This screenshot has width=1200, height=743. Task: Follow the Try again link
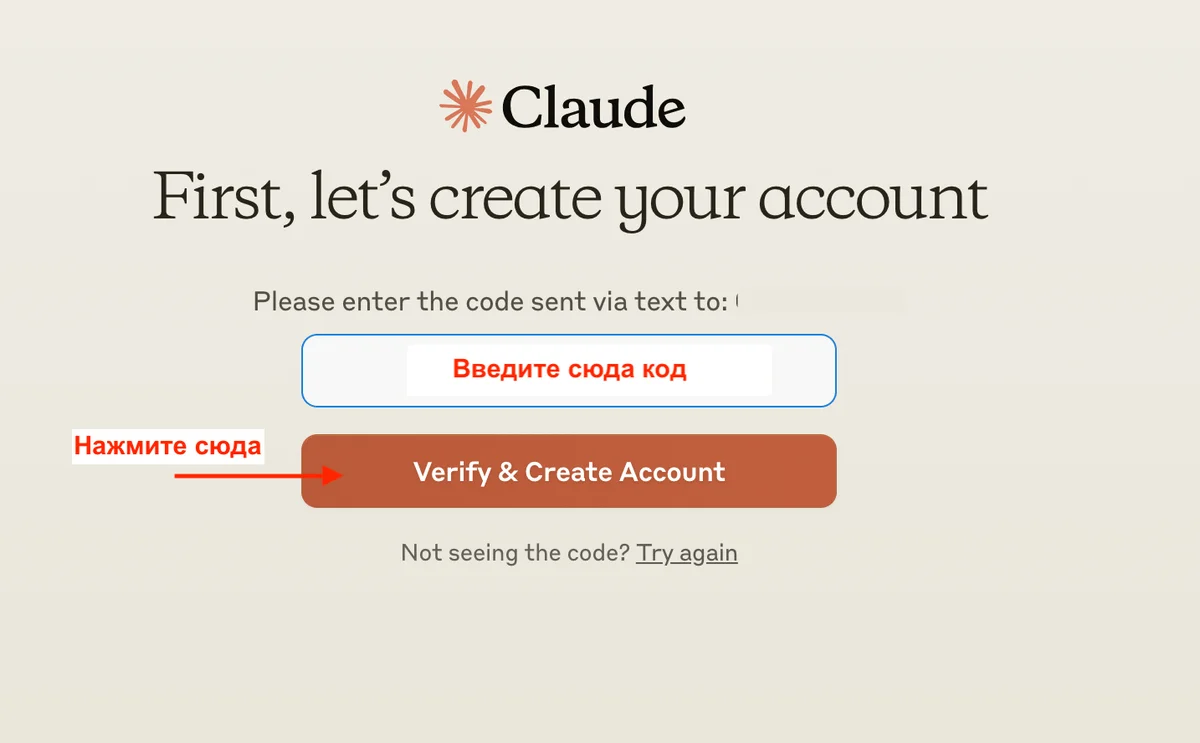click(687, 553)
